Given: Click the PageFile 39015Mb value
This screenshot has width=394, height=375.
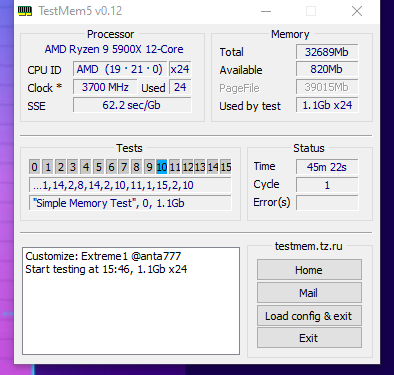Looking at the screenshot, I should coord(327,87).
